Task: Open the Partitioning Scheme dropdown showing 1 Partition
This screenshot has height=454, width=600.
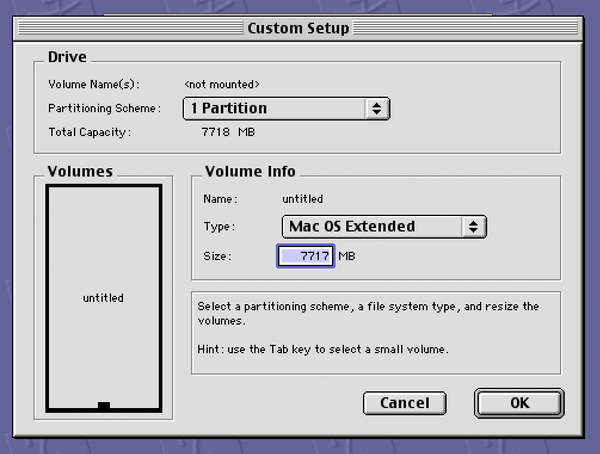Action: [286, 108]
